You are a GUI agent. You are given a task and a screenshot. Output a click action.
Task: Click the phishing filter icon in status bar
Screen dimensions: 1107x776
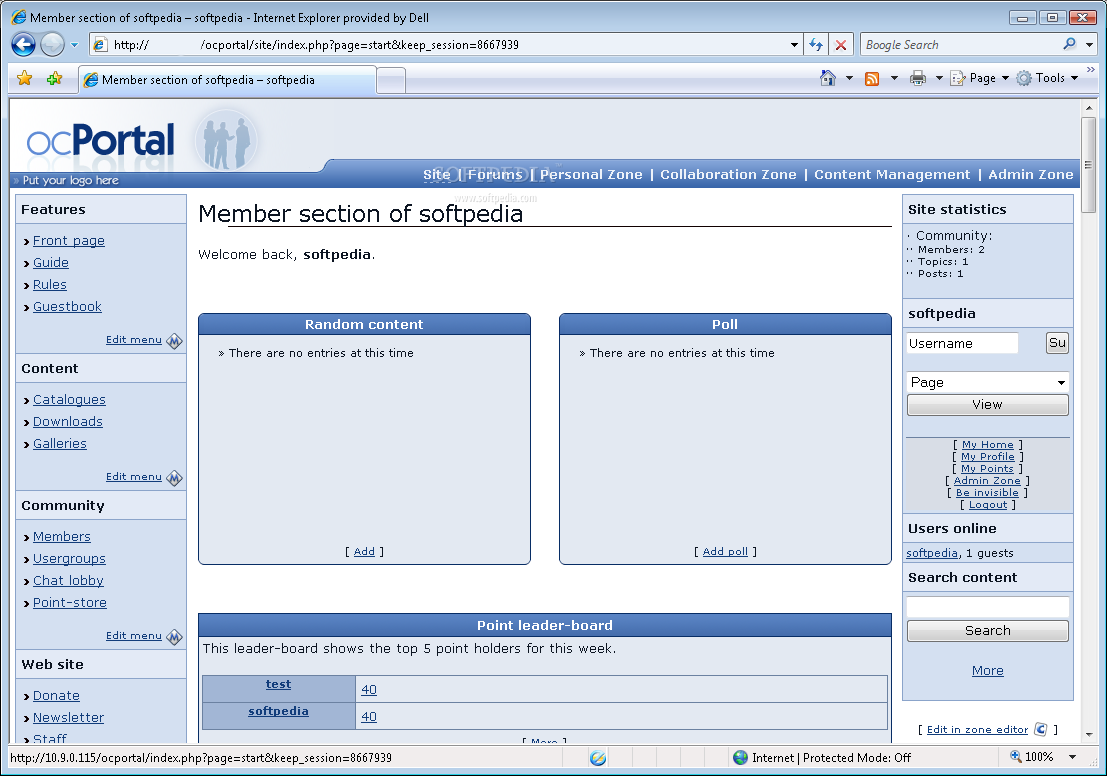[x=597, y=758]
